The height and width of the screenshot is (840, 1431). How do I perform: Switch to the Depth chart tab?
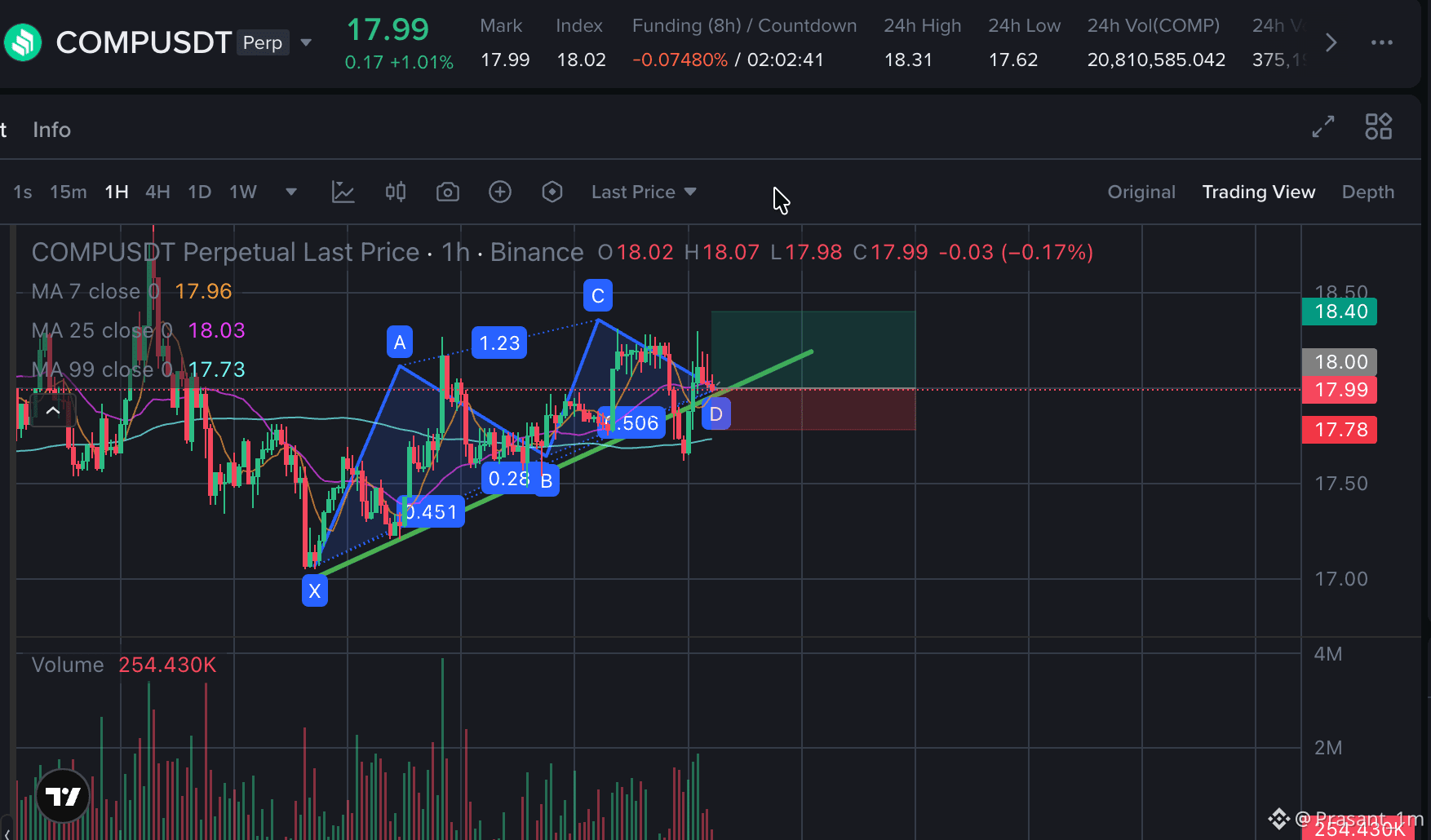tap(1368, 192)
